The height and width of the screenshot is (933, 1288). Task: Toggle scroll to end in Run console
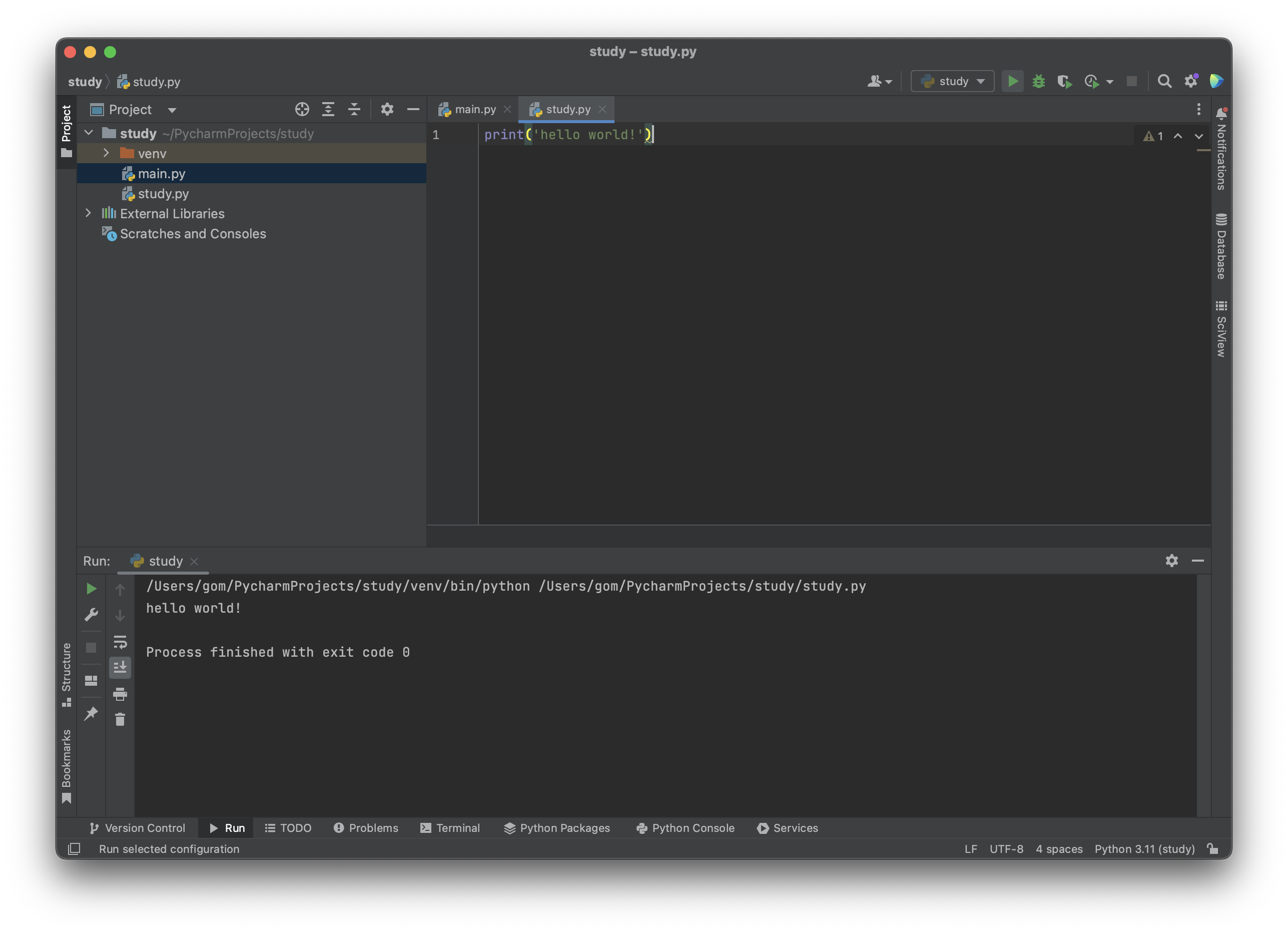coord(120,667)
